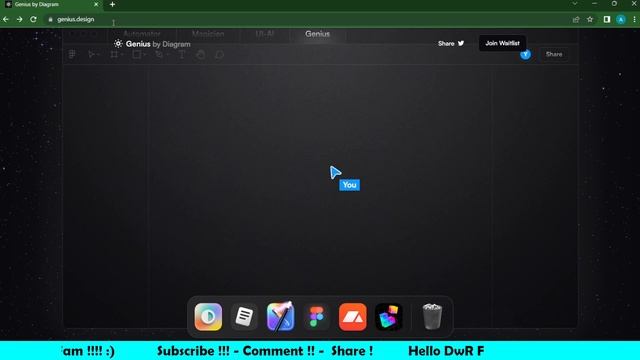Switch to the Automator tab
Viewport: 640px width, 360px height.
(x=142, y=34)
